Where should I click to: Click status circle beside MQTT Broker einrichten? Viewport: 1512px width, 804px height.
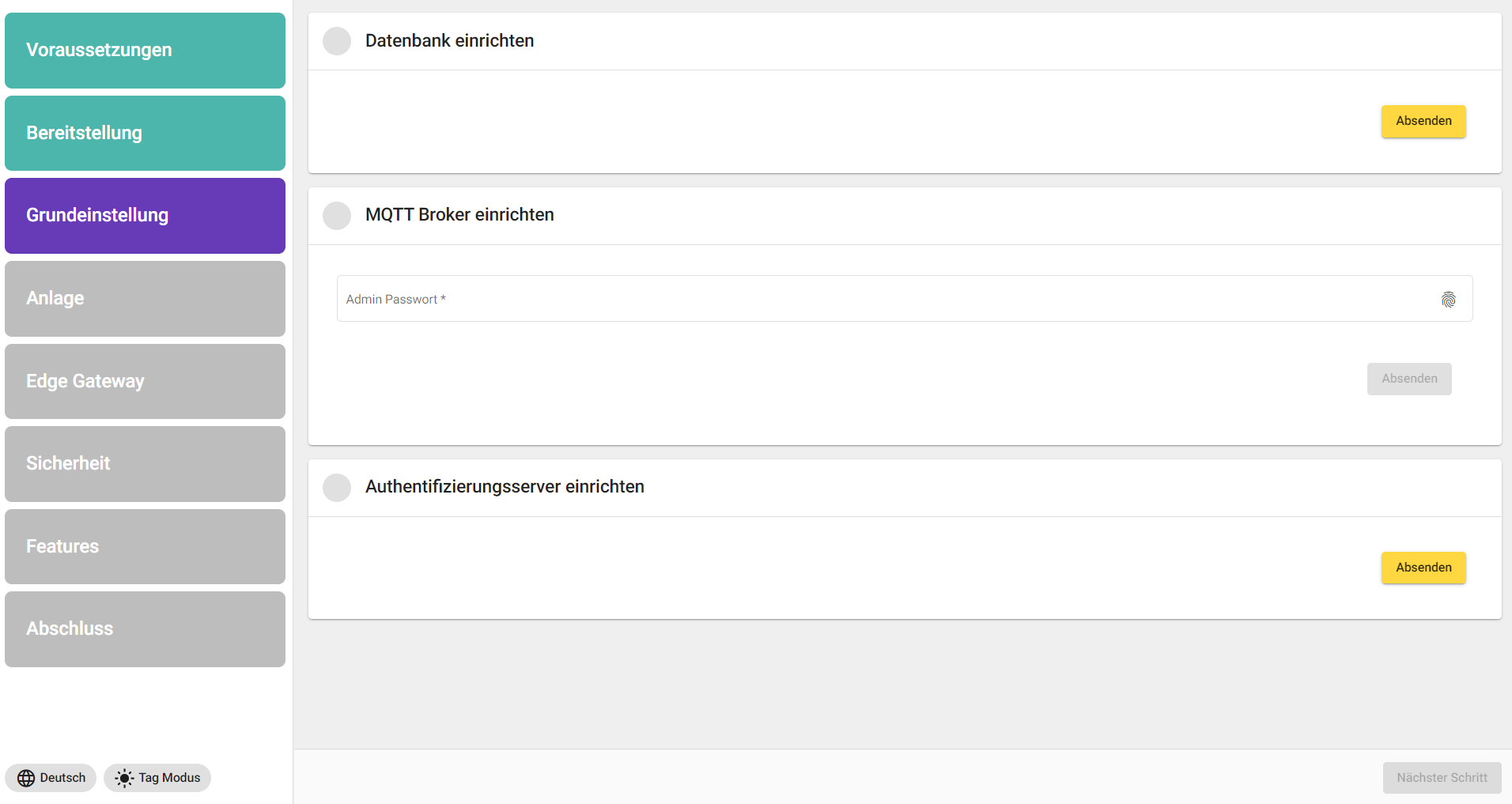coord(337,215)
